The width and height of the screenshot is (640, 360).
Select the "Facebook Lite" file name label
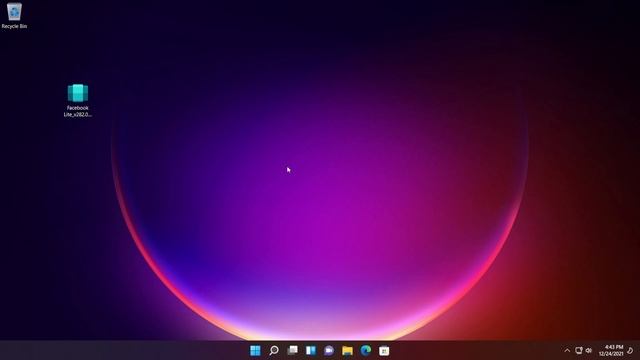click(78, 111)
